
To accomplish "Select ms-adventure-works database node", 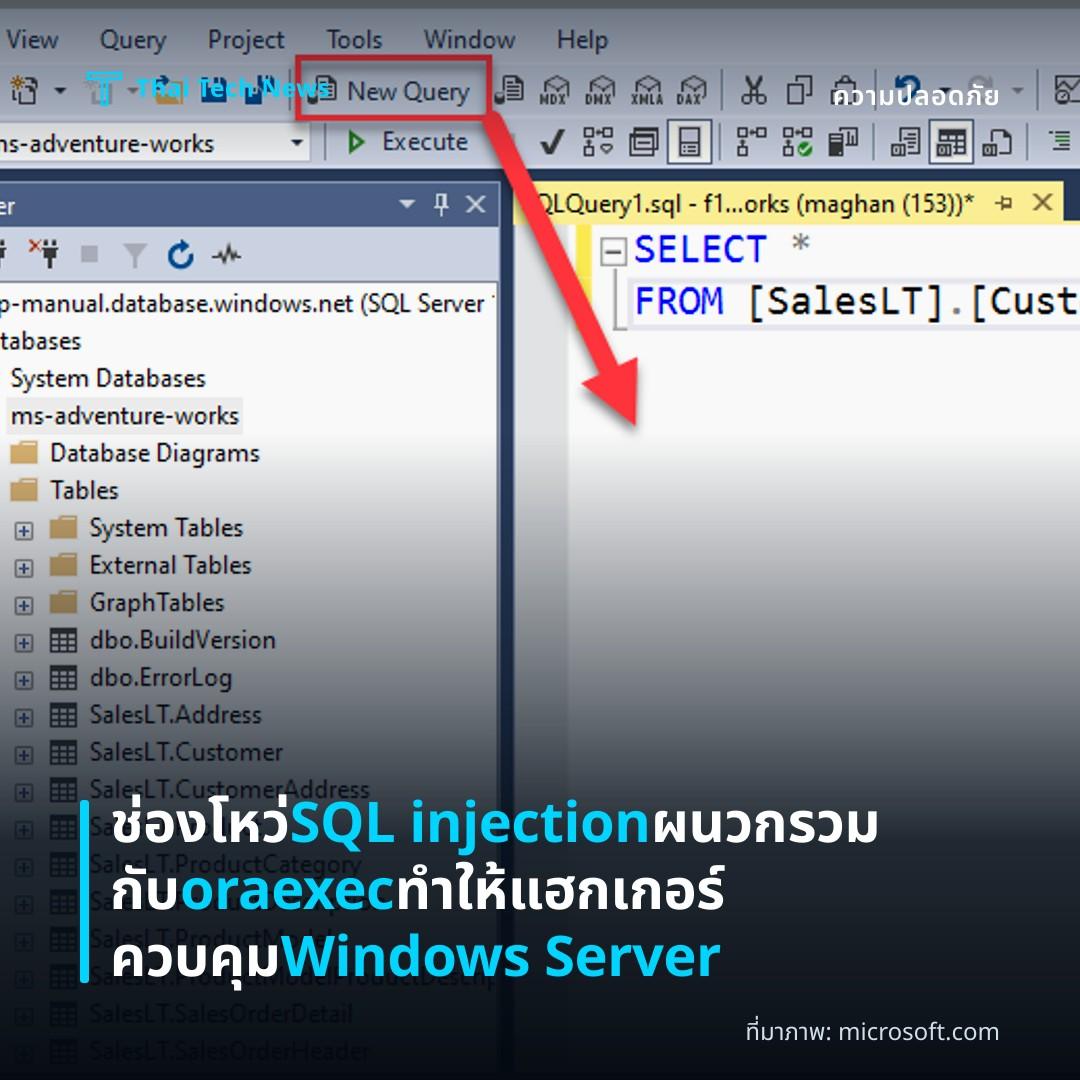I will 125,415.
